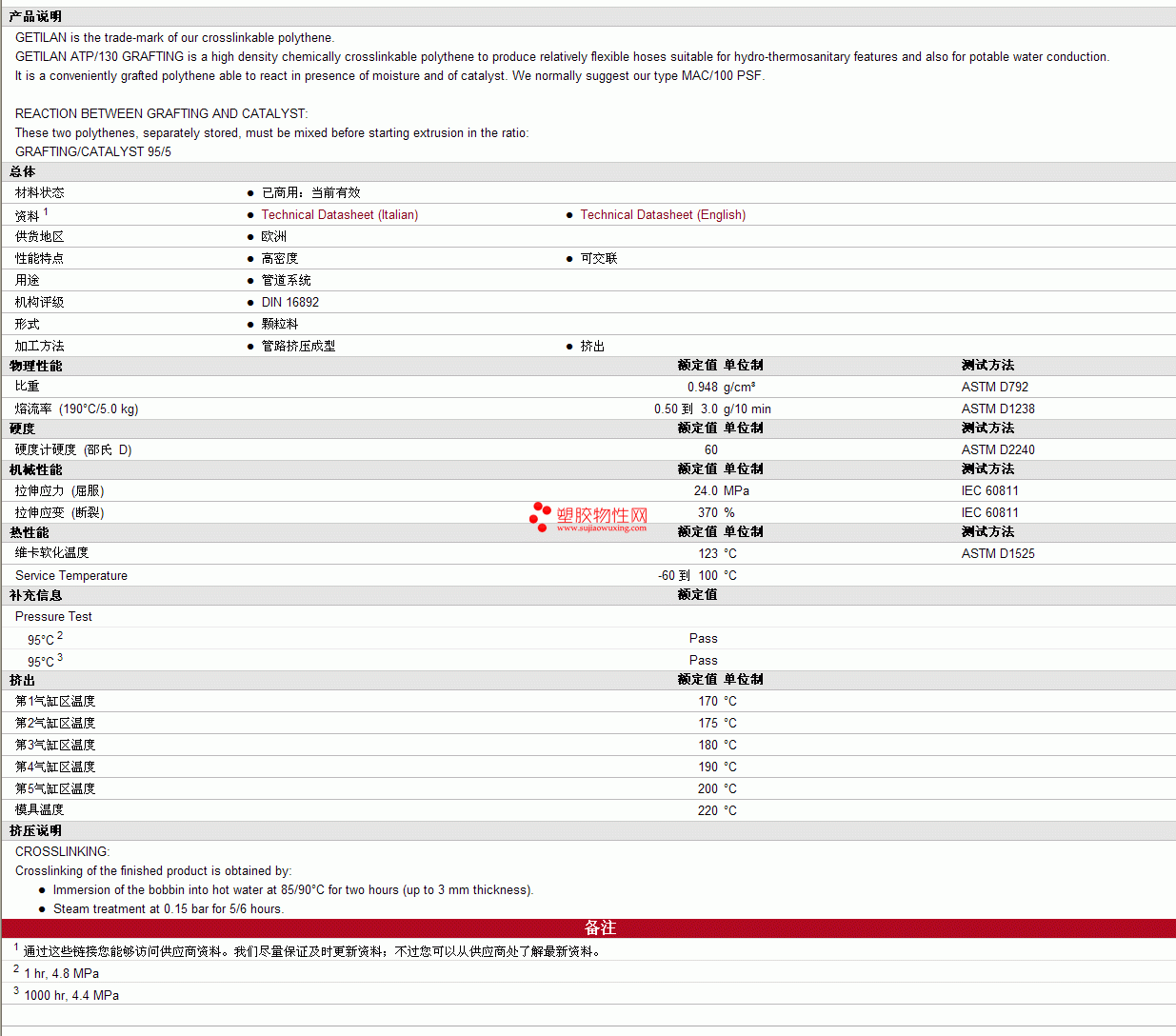Click the 比重 property label
The width and height of the screenshot is (1176, 1036).
point(28,386)
